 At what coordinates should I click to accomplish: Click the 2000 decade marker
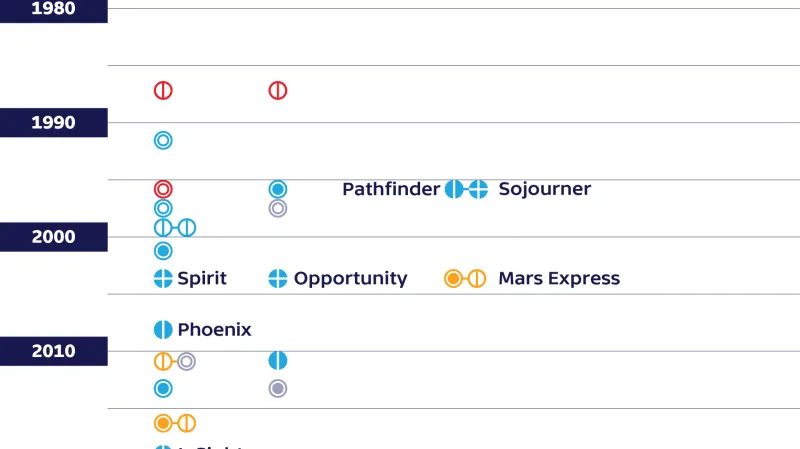pos(53,237)
